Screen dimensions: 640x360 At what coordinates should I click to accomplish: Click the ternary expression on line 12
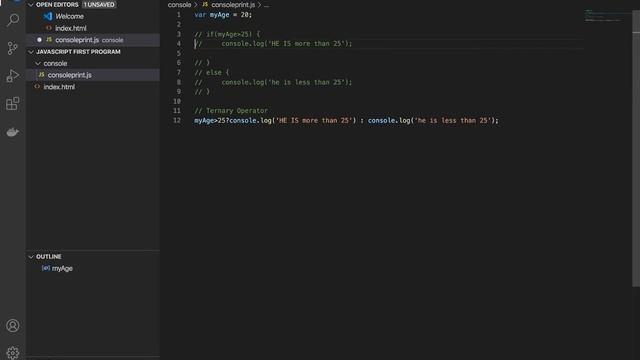346,120
